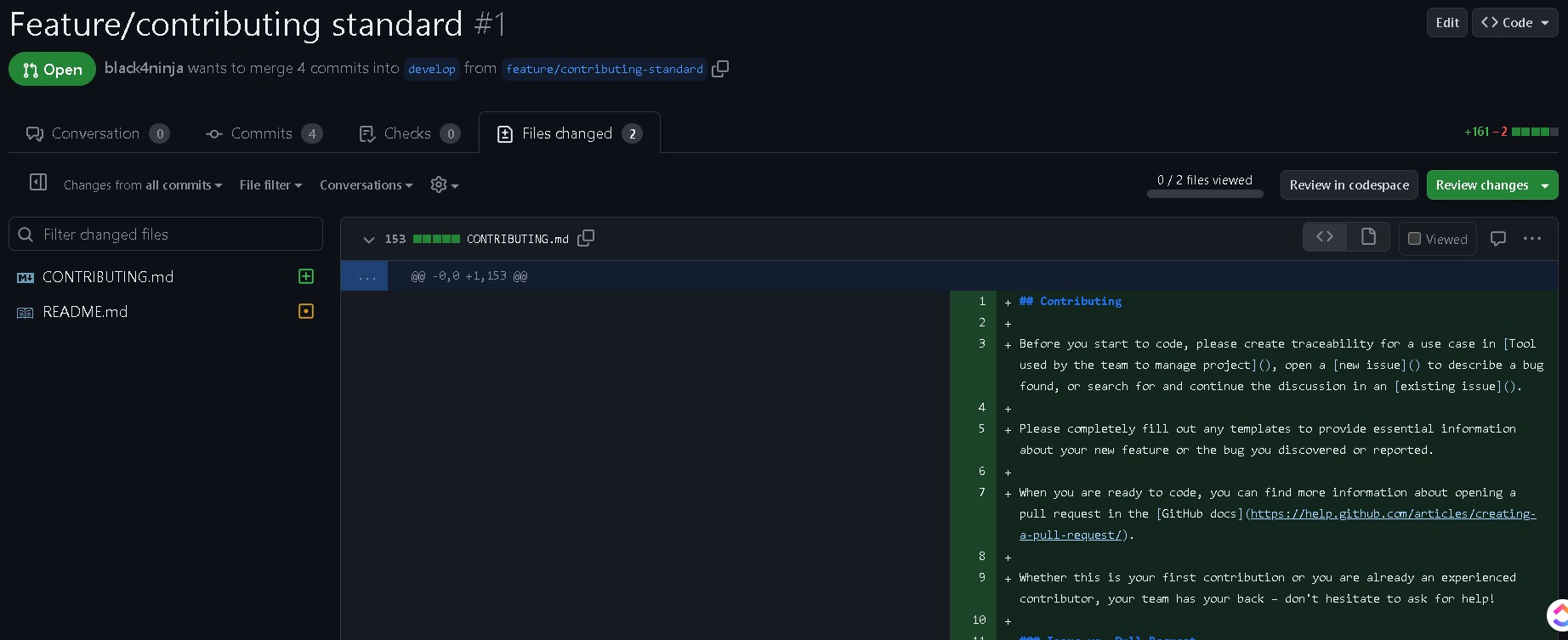Open the three-dot file options menu
1568x640 pixels.
(1532, 239)
